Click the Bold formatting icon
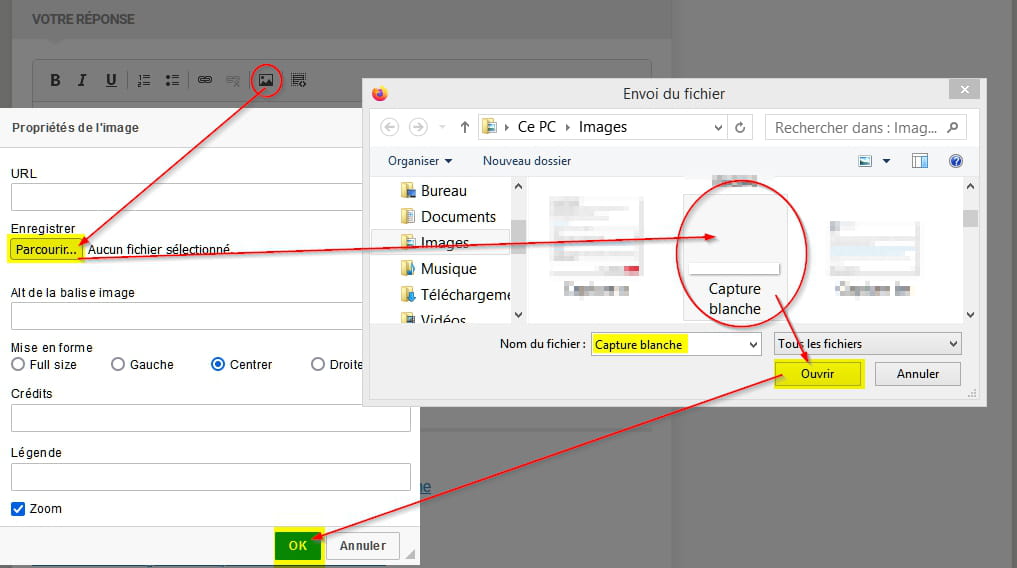 point(55,80)
